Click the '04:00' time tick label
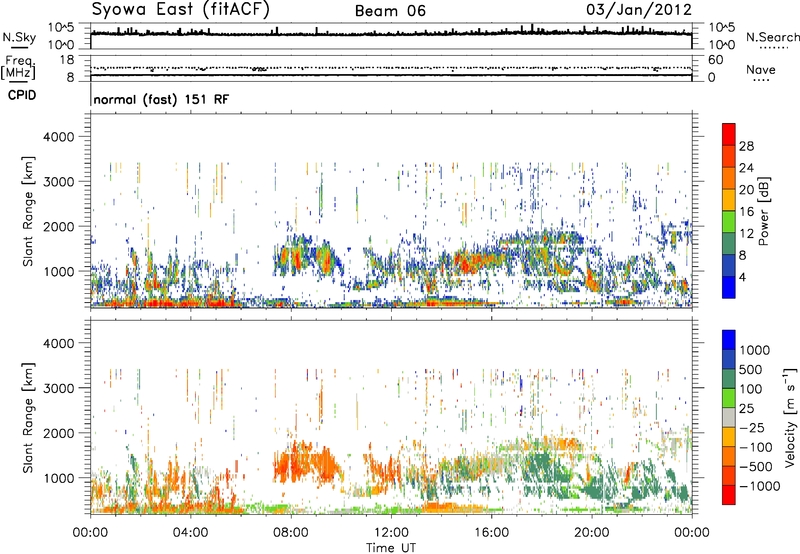Screen dimensions: 800x554 (191, 533)
